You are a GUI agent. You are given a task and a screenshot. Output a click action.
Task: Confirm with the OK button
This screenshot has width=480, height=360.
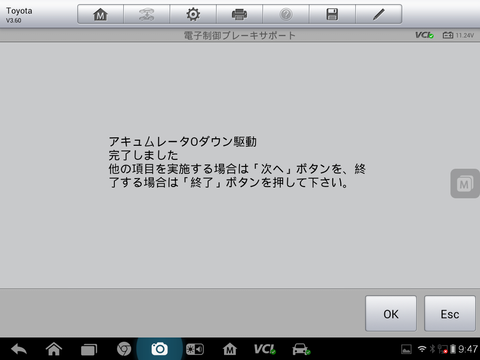click(391, 313)
